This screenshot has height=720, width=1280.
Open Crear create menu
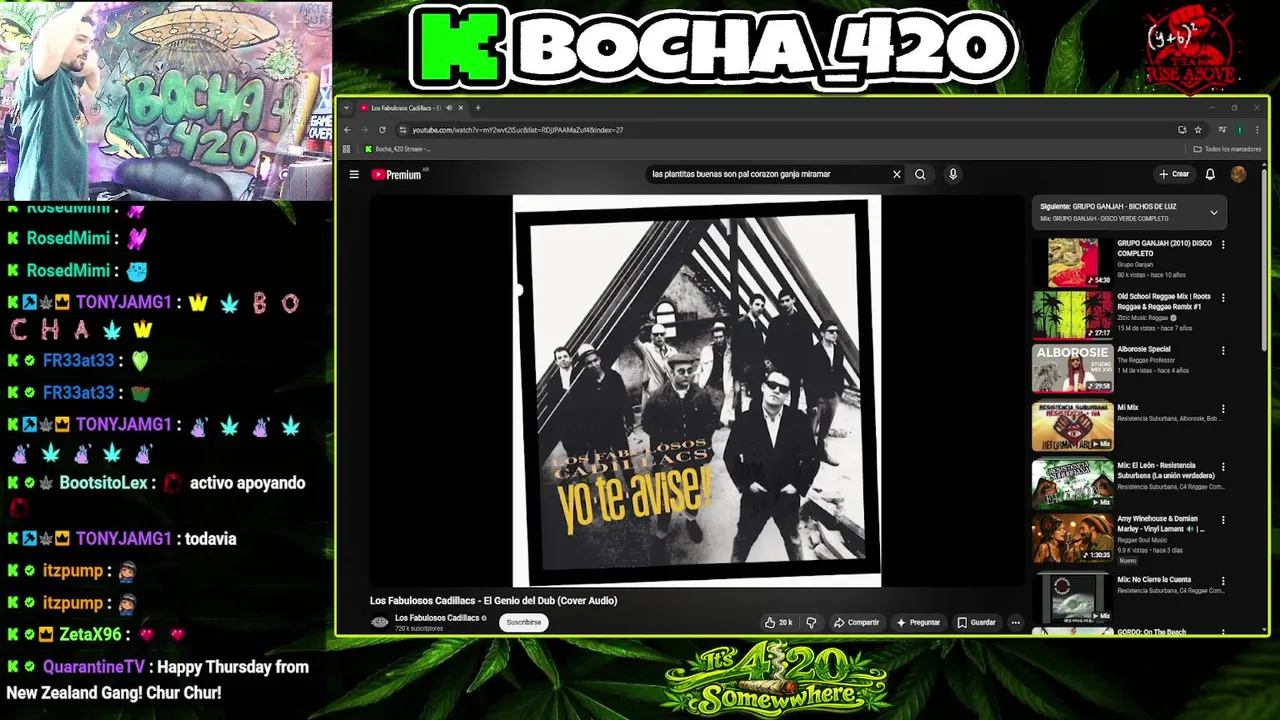[1174, 174]
